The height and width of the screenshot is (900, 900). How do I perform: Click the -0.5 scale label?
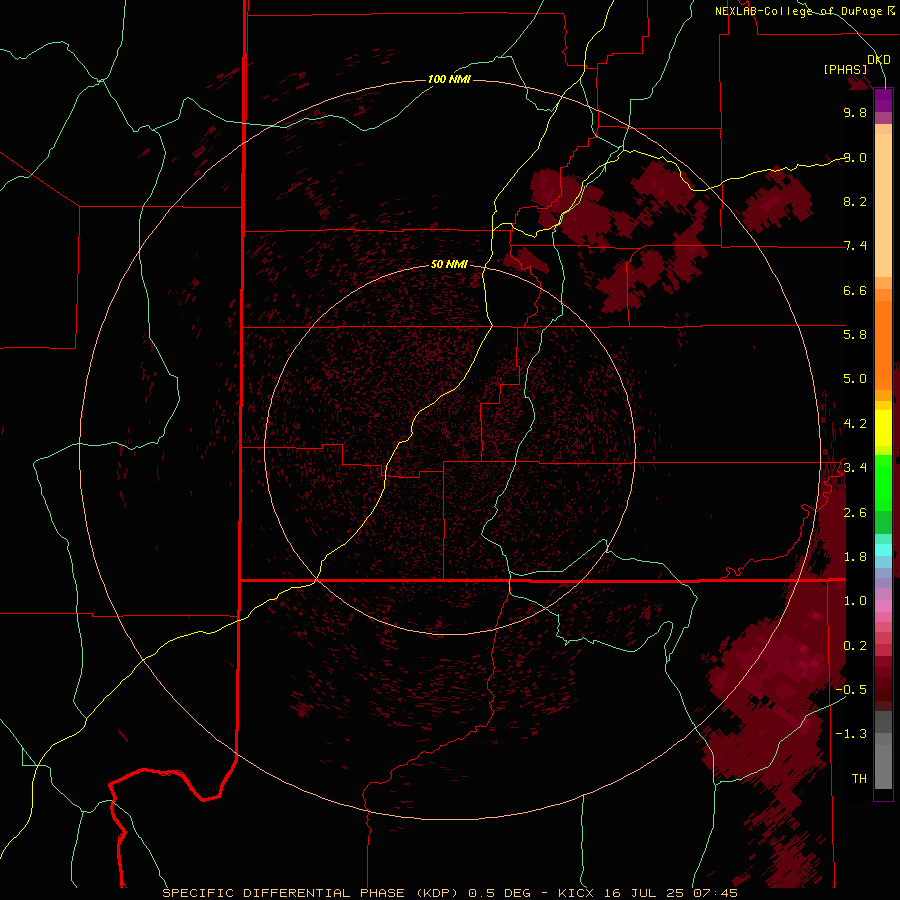tap(851, 690)
